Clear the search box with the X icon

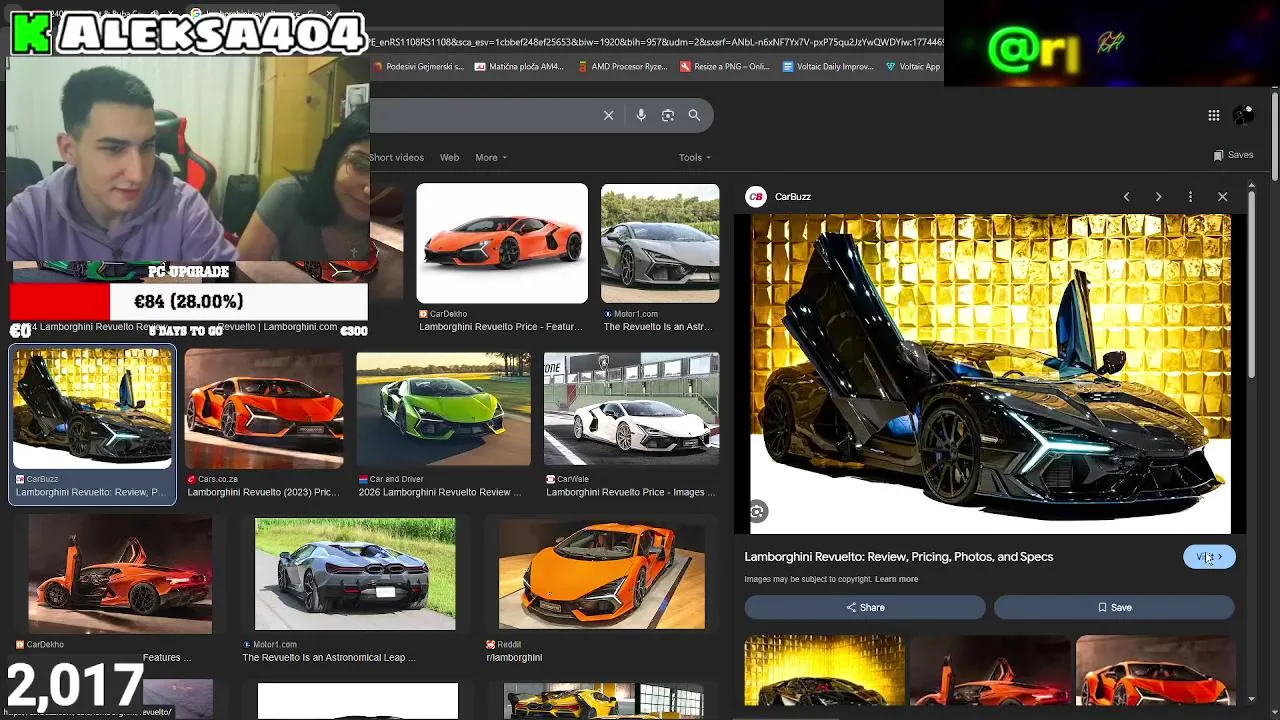[608, 115]
